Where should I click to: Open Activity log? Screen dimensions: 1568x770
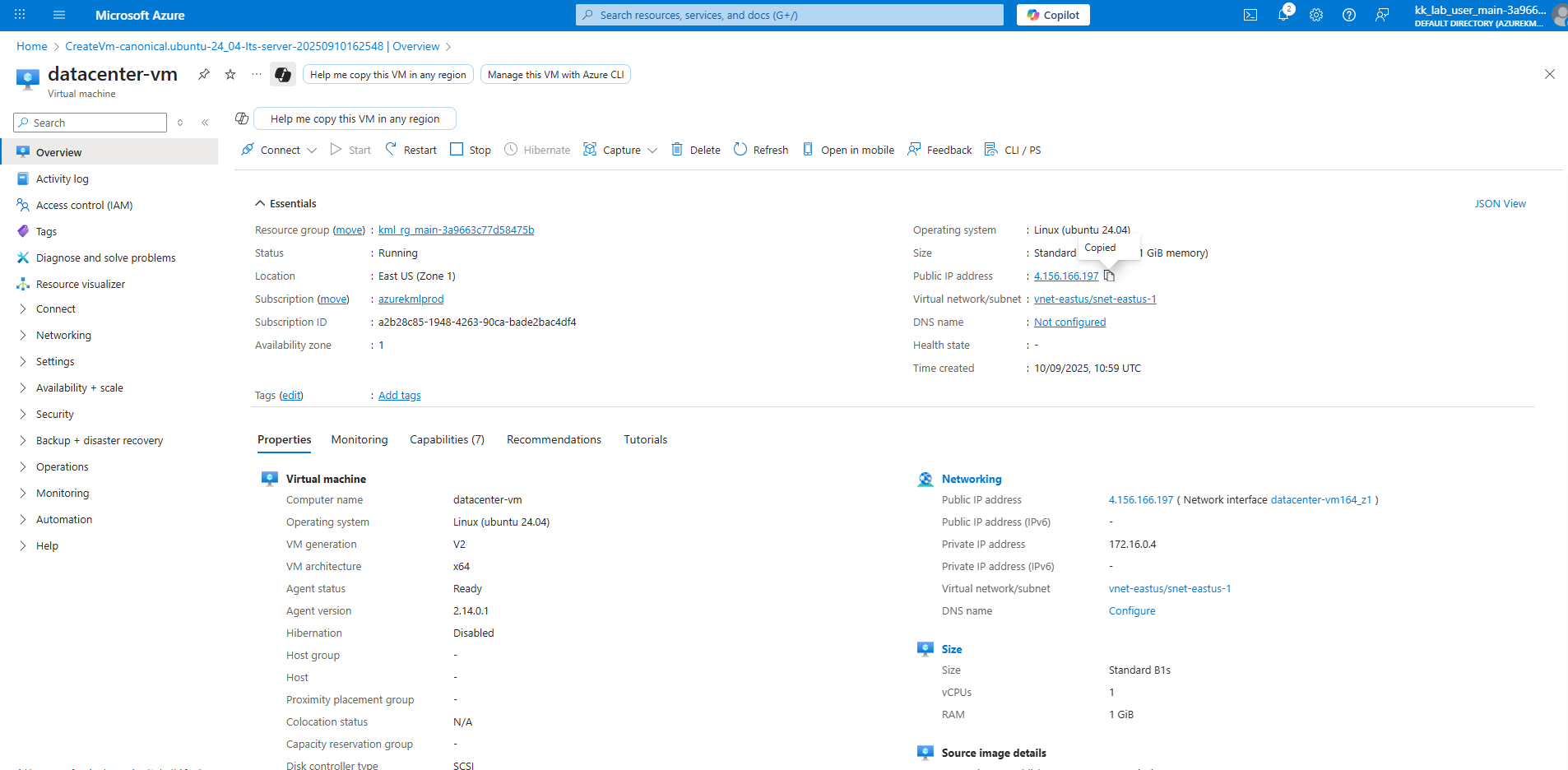tap(63, 179)
